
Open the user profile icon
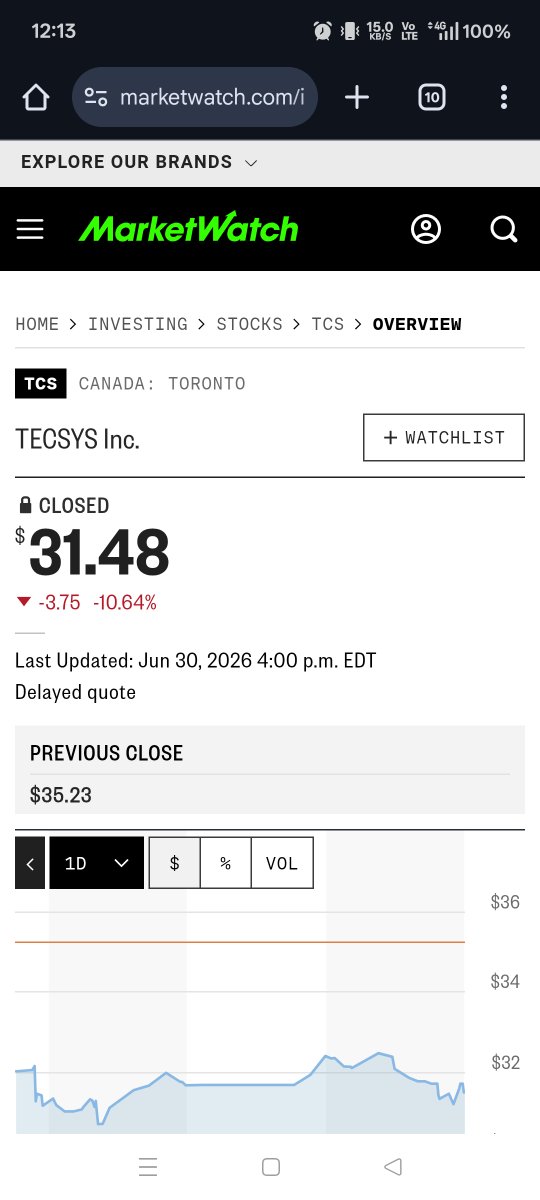pos(426,229)
